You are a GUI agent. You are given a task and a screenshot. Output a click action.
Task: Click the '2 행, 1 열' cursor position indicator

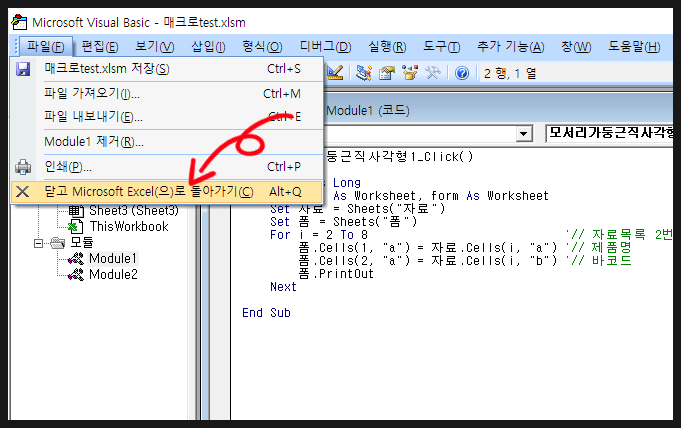coord(510,73)
